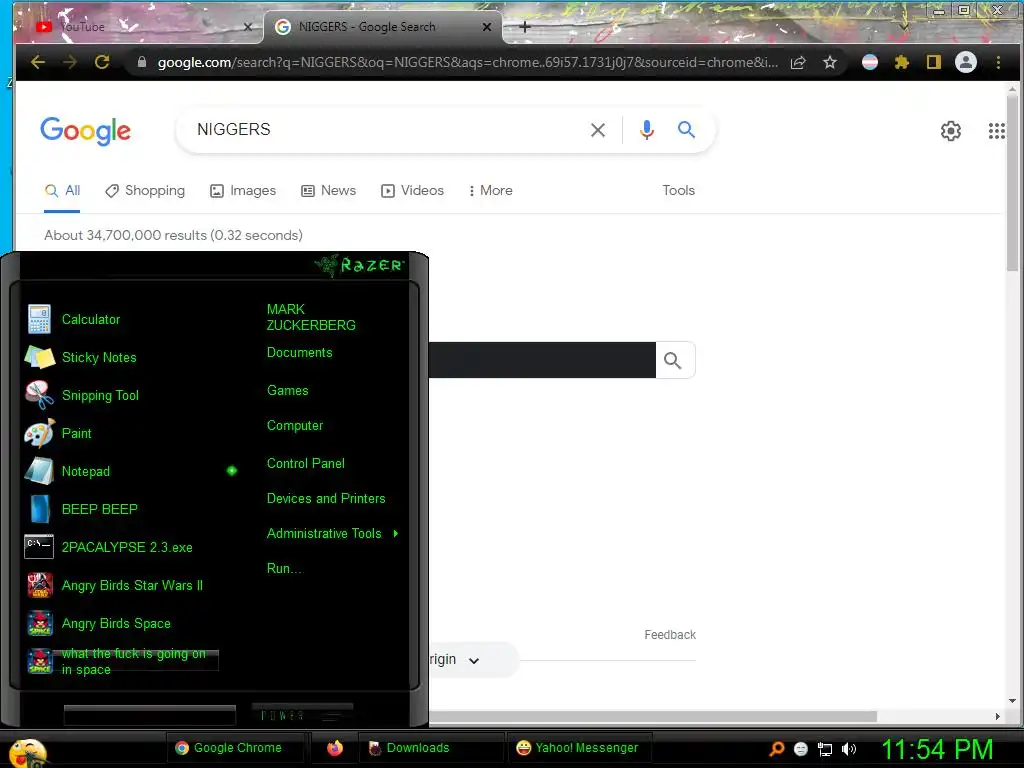Open the Extensions puzzle-piece menu
The height and width of the screenshot is (768, 1024).
[902, 62]
